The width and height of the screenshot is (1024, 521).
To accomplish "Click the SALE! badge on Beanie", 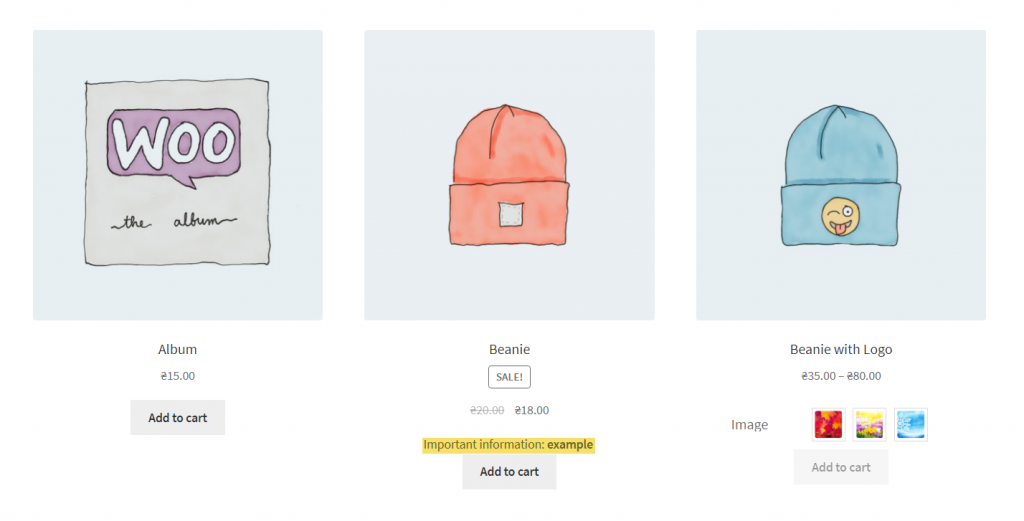I will click(509, 377).
